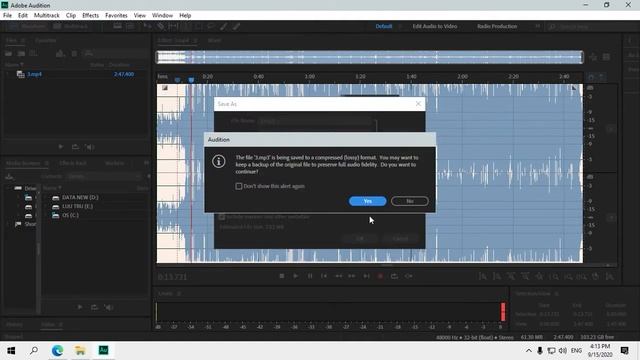
Task: Switch to the Markers tab
Action: 115,163
